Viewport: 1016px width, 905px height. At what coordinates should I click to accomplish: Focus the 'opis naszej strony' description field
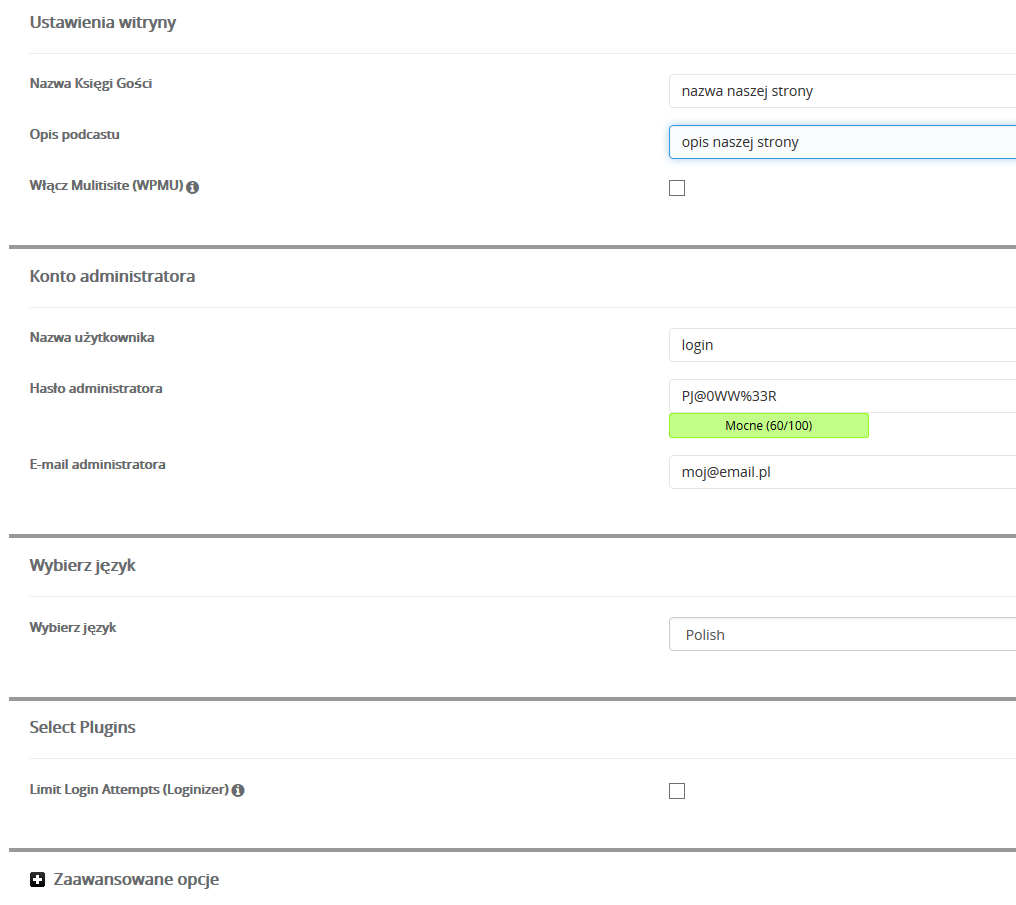[x=842, y=142]
